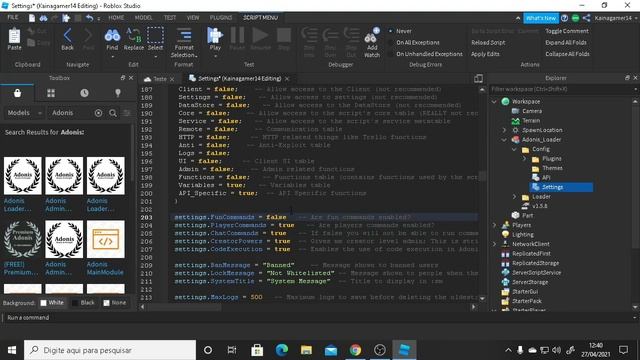This screenshot has height=360, width=640.
Task: Open Inventory grid tab in Toolbox
Action: 51,93
